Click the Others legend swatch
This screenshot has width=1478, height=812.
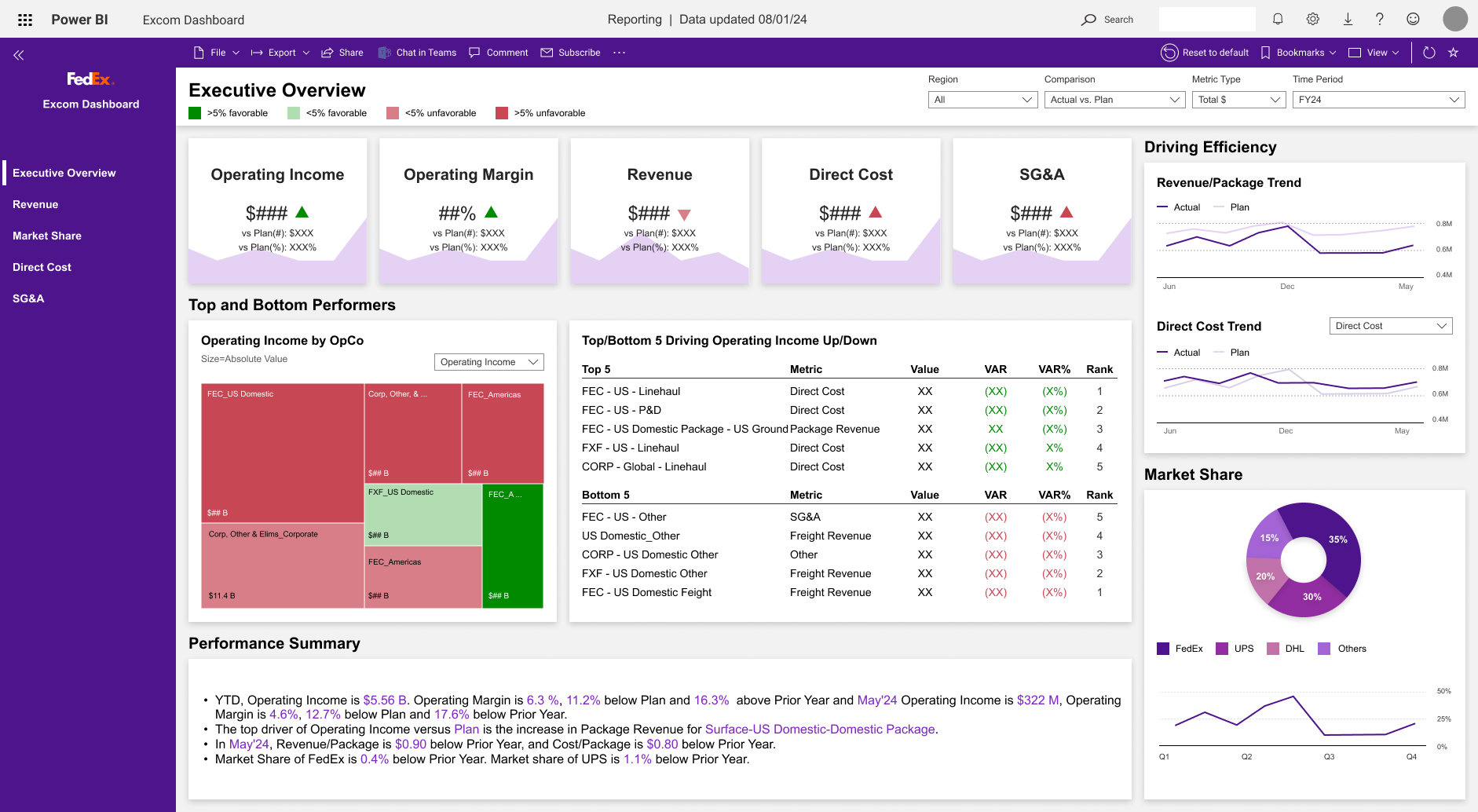pyautogui.click(x=1324, y=649)
